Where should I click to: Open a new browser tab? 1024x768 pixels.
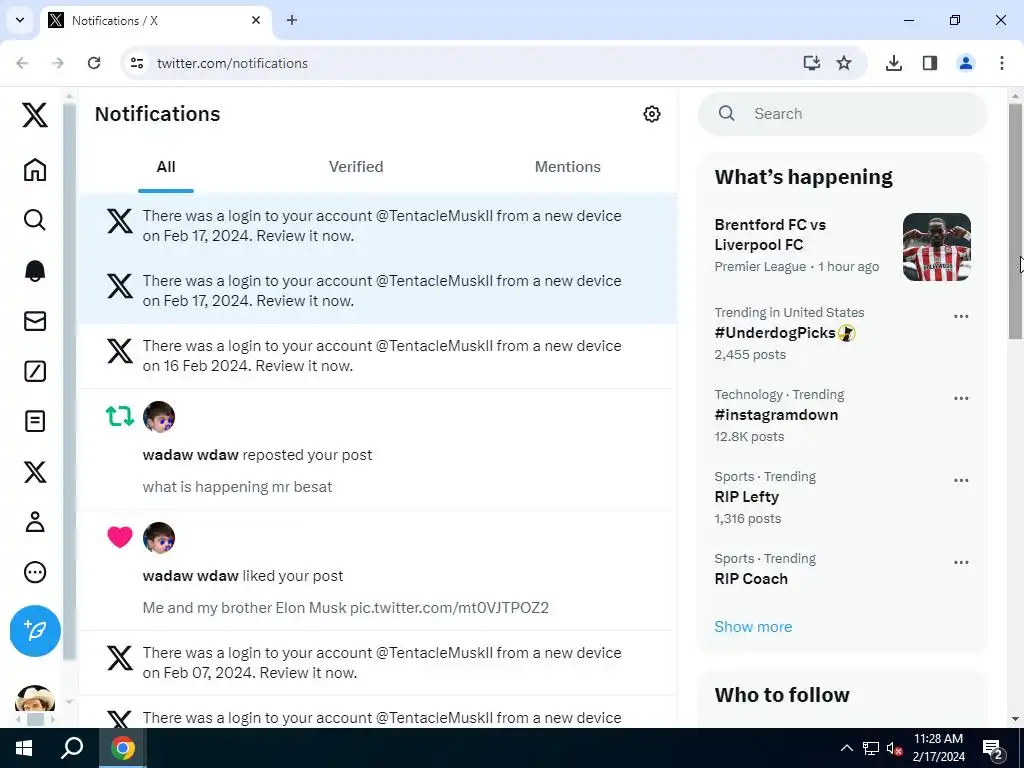coord(292,20)
